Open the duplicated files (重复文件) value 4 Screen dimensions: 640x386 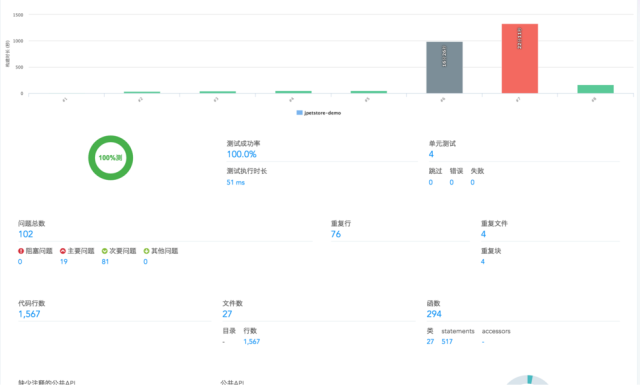pyautogui.click(x=483, y=234)
